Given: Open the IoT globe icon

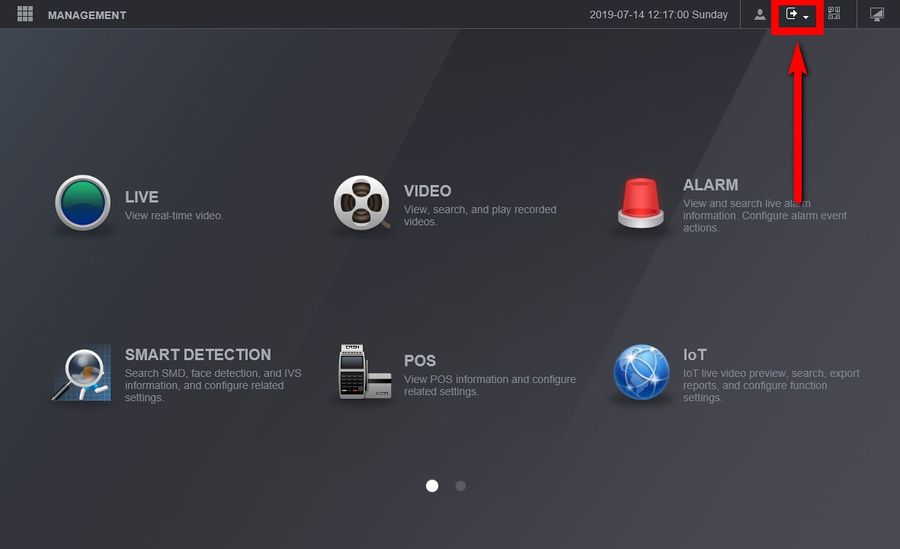Looking at the screenshot, I should [641, 372].
